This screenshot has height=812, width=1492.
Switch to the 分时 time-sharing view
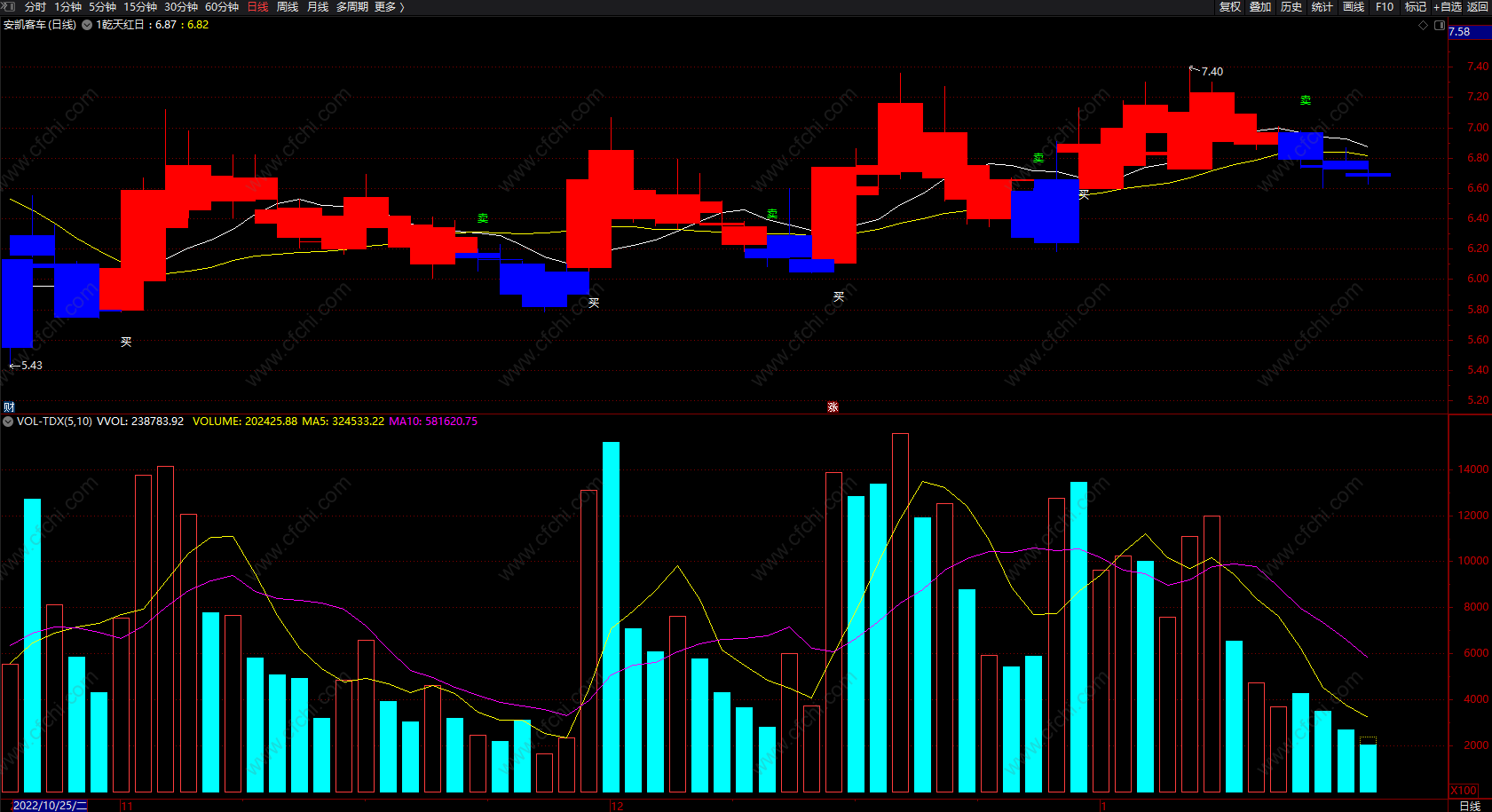point(36,7)
